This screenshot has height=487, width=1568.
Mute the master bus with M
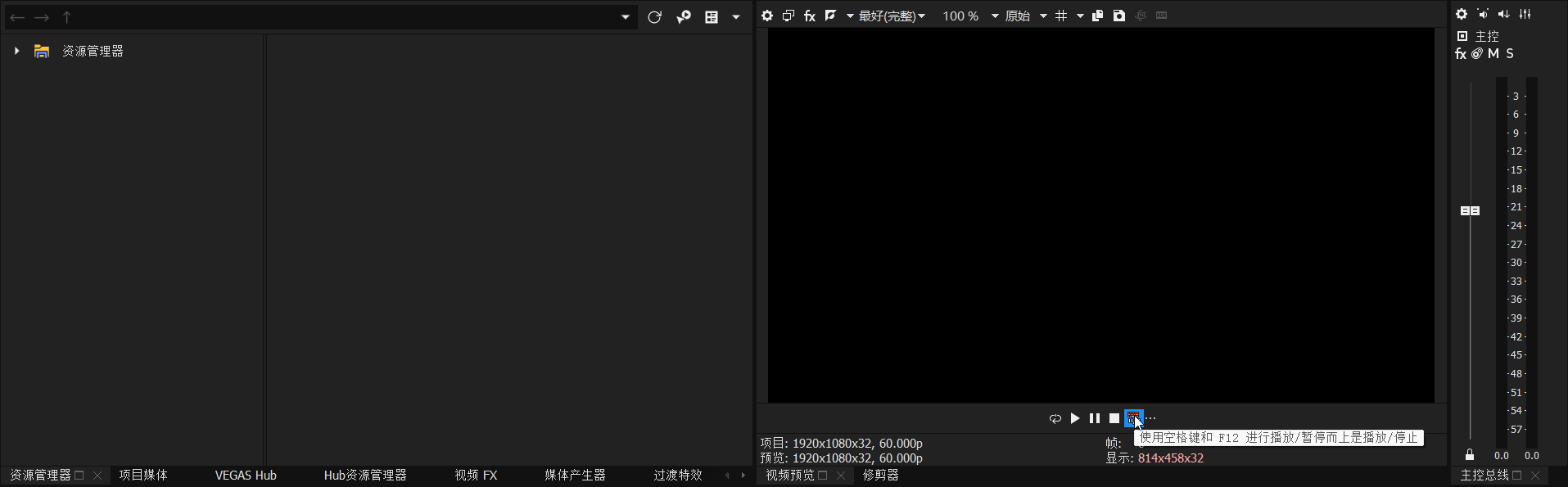click(x=1493, y=54)
